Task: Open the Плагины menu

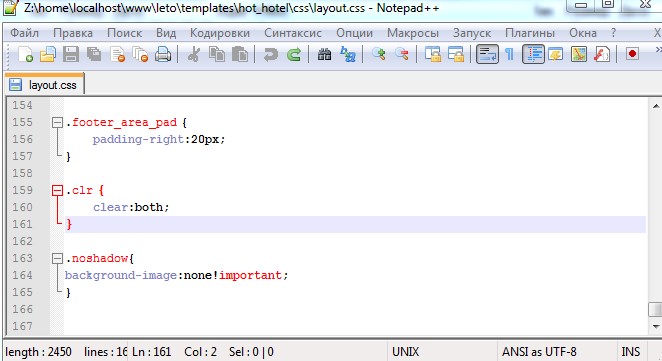Action: click(x=530, y=33)
